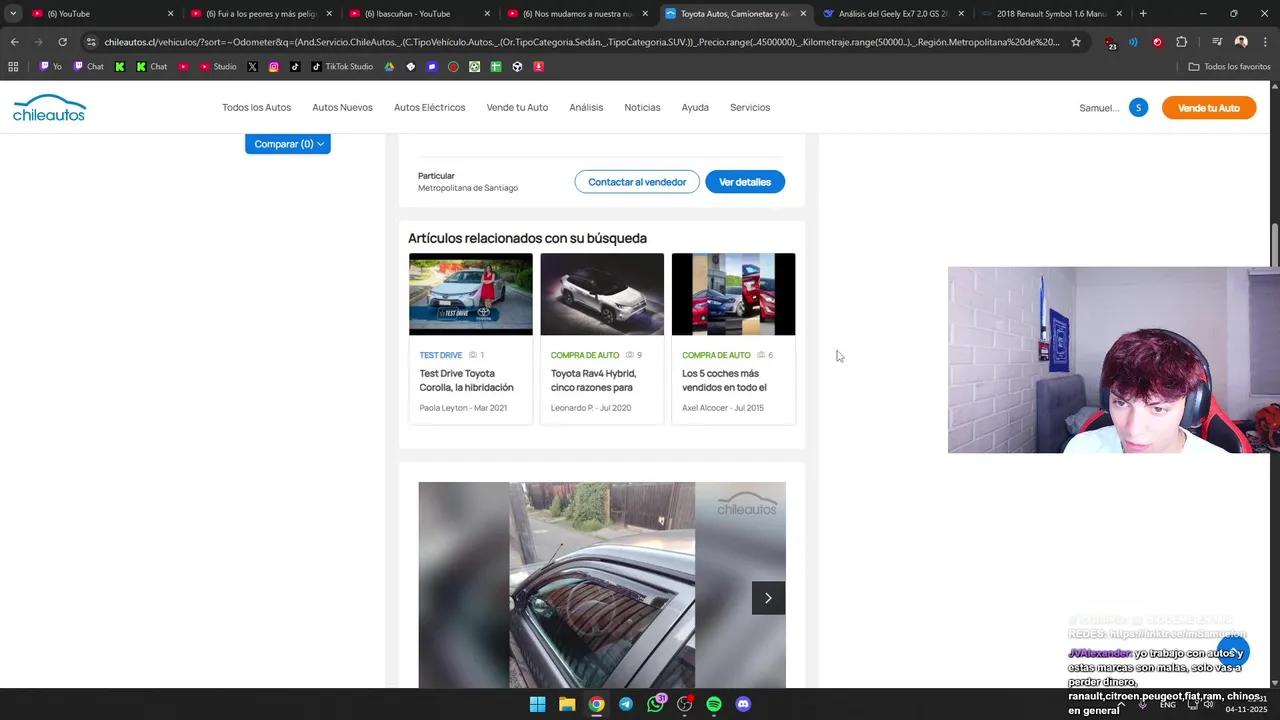Open Test Drive Toyota Corolla article
1280x720 pixels.
[467, 380]
